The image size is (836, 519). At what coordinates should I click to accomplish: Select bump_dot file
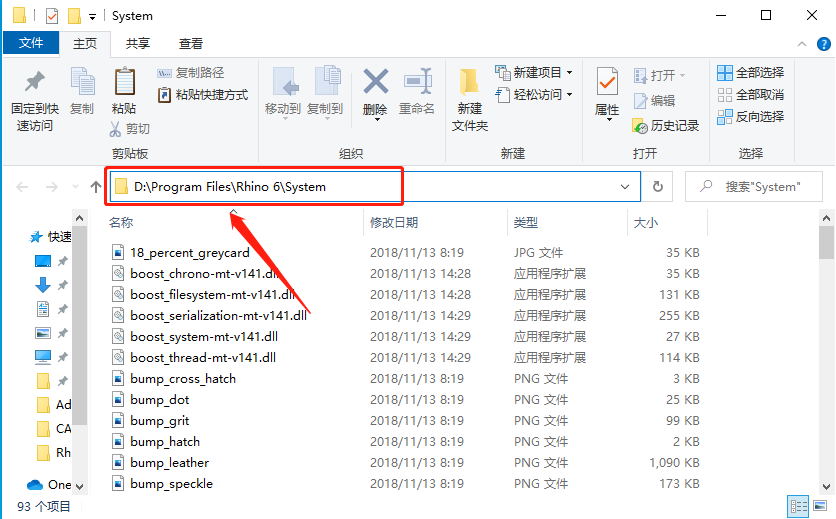[151, 400]
